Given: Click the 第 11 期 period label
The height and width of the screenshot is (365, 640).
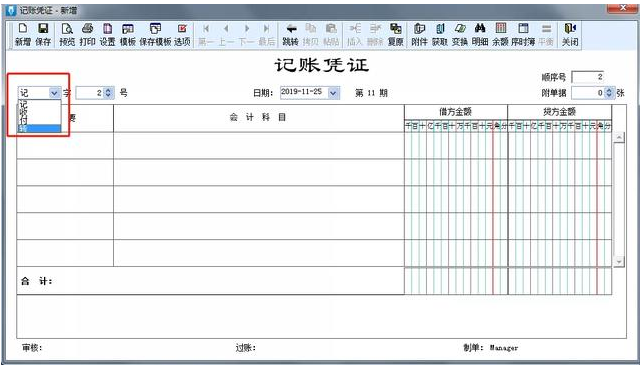Looking at the screenshot, I should [x=371, y=93].
